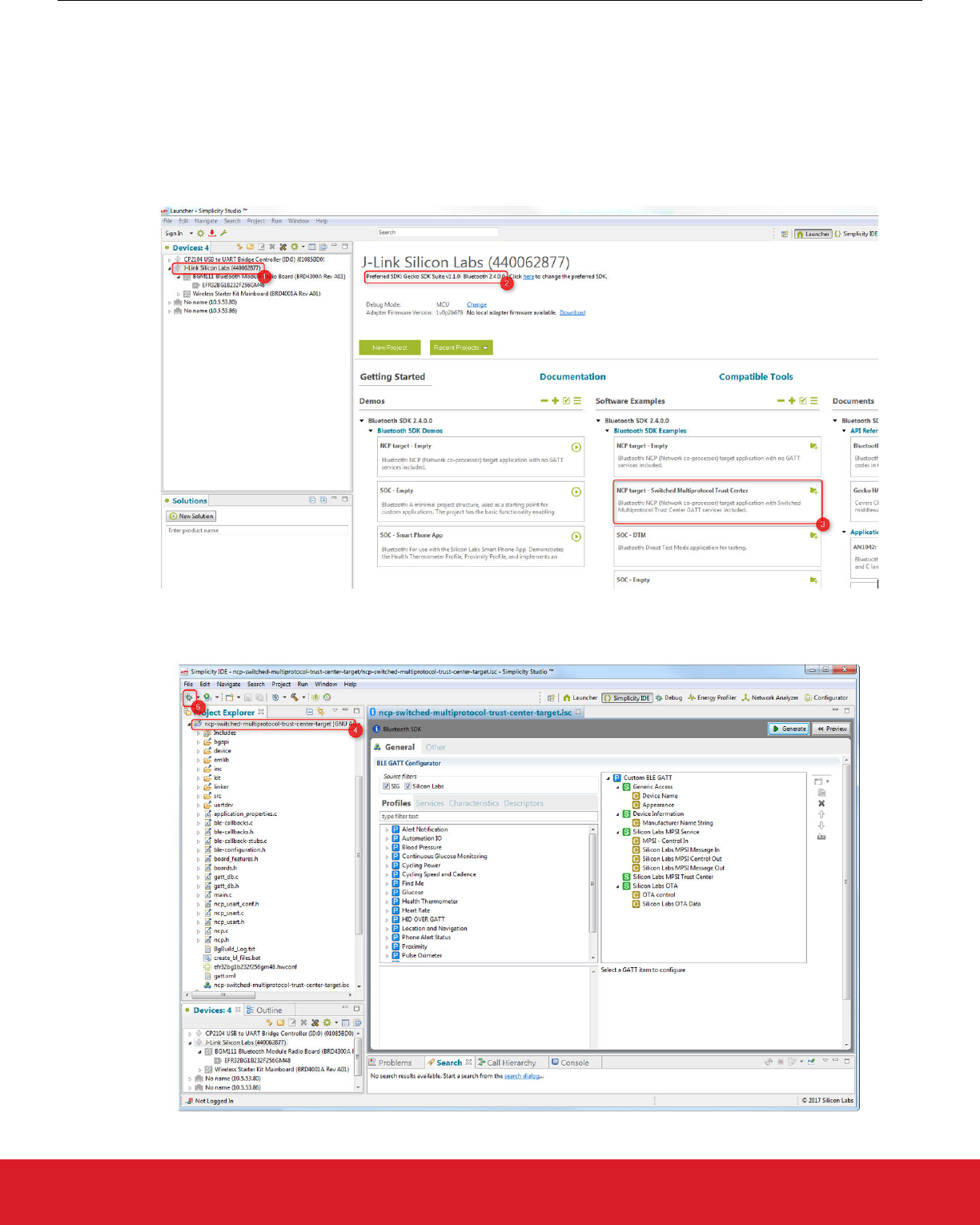This screenshot has width=980, height=1225.
Task: Click the hammer Build icon in IDE toolbar
Action: [x=295, y=697]
